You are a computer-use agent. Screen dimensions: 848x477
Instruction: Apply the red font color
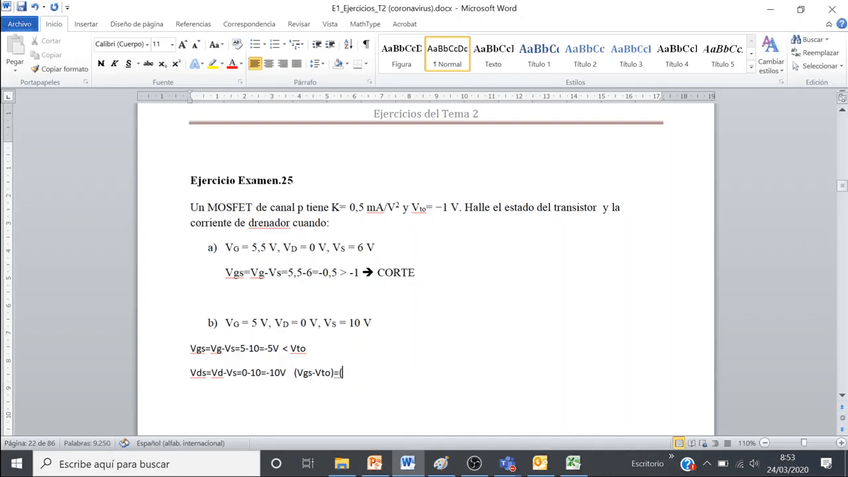[x=232, y=64]
